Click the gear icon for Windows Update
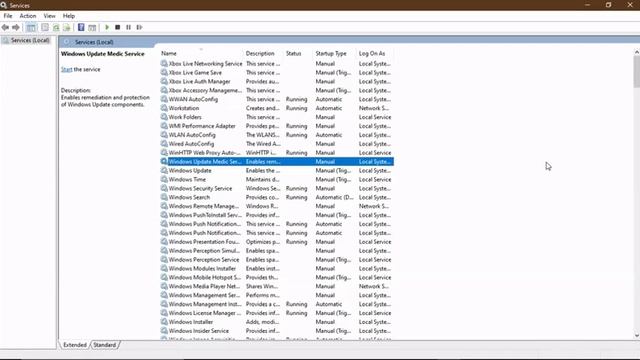Viewport: 640px width, 360px height. pos(164,171)
